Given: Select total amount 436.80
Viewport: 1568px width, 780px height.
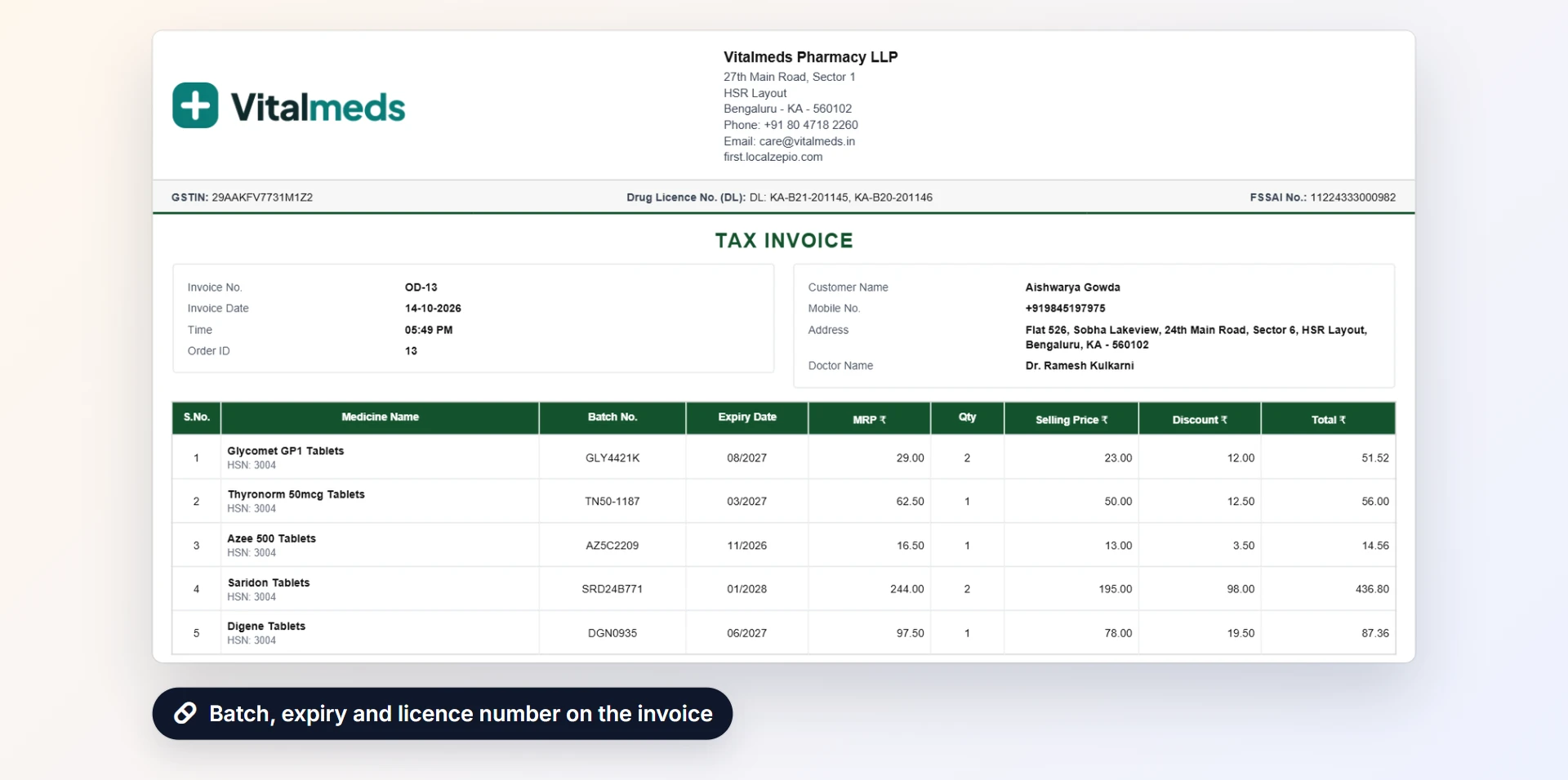Looking at the screenshot, I should tap(1372, 589).
